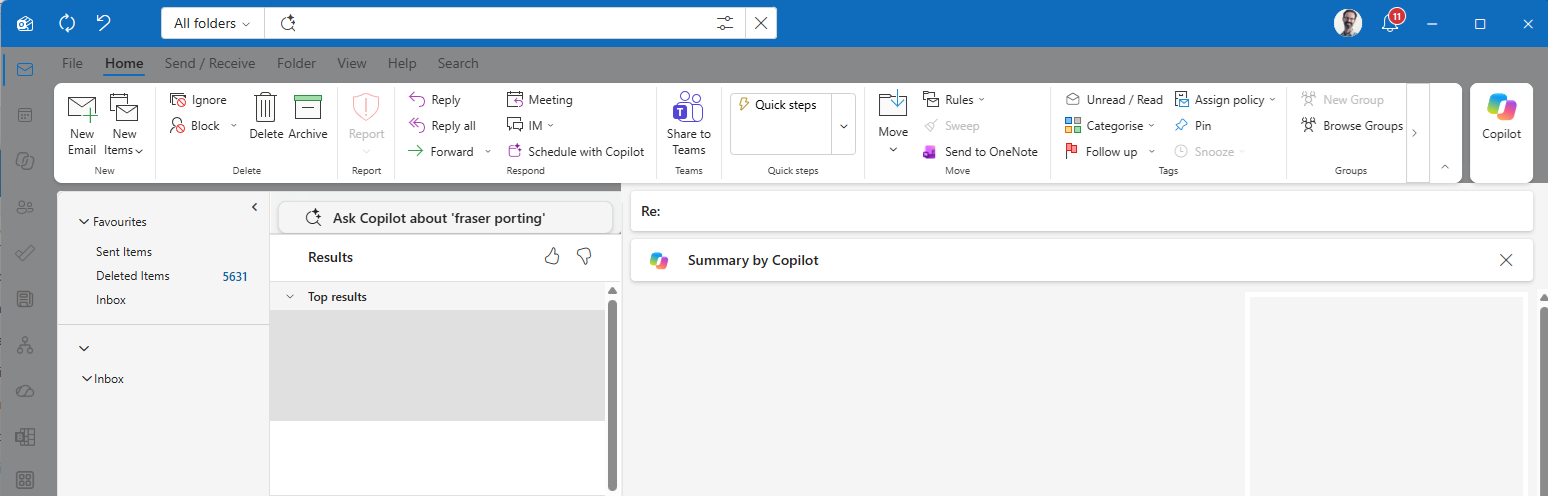Open the More apps sidebar icon
The width and height of the screenshot is (1548, 496).
25,481
